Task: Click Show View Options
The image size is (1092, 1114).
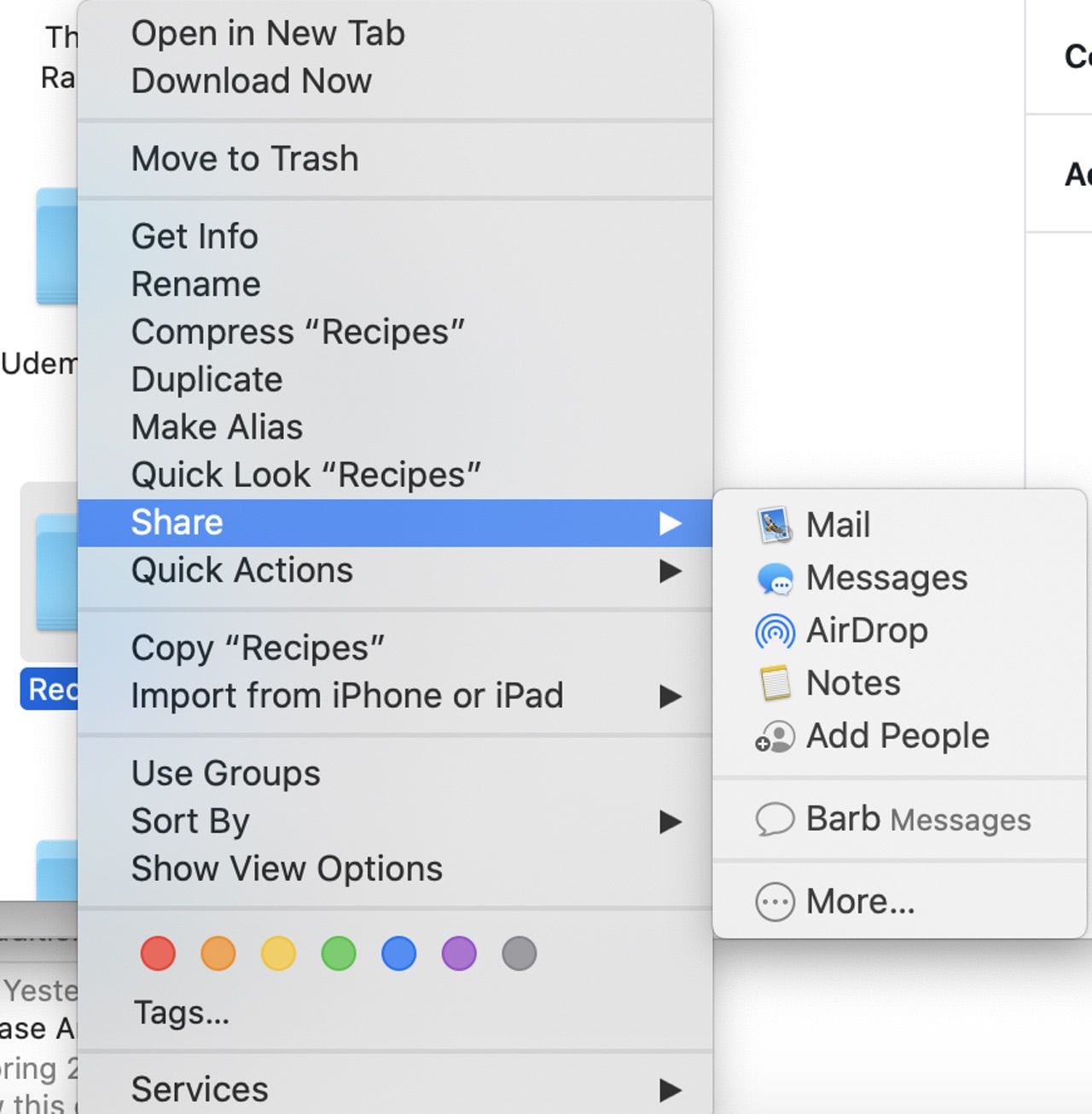Action: coord(287,868)
